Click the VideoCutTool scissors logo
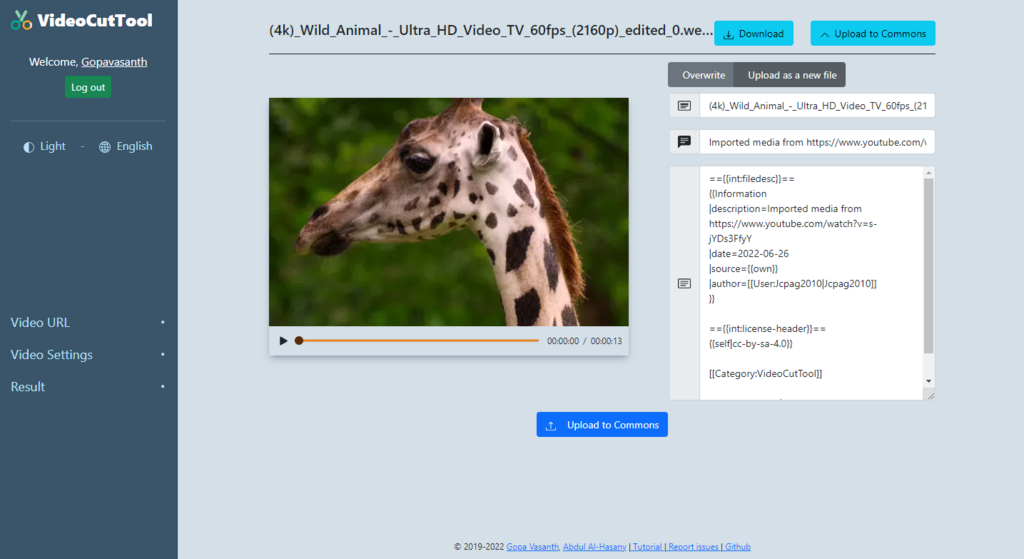The image size is (1024, 559). pos(21,20)
